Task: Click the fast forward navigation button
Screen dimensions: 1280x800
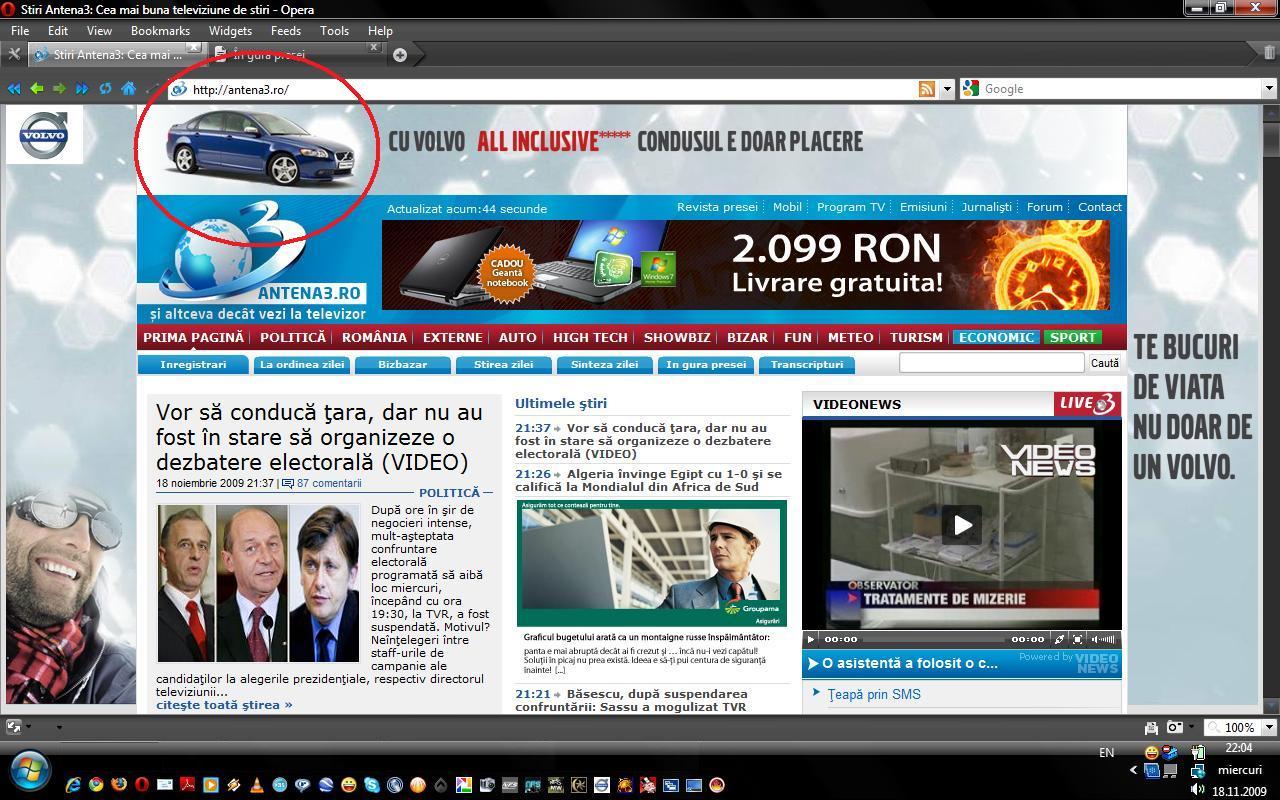Action: click(82, 89)
